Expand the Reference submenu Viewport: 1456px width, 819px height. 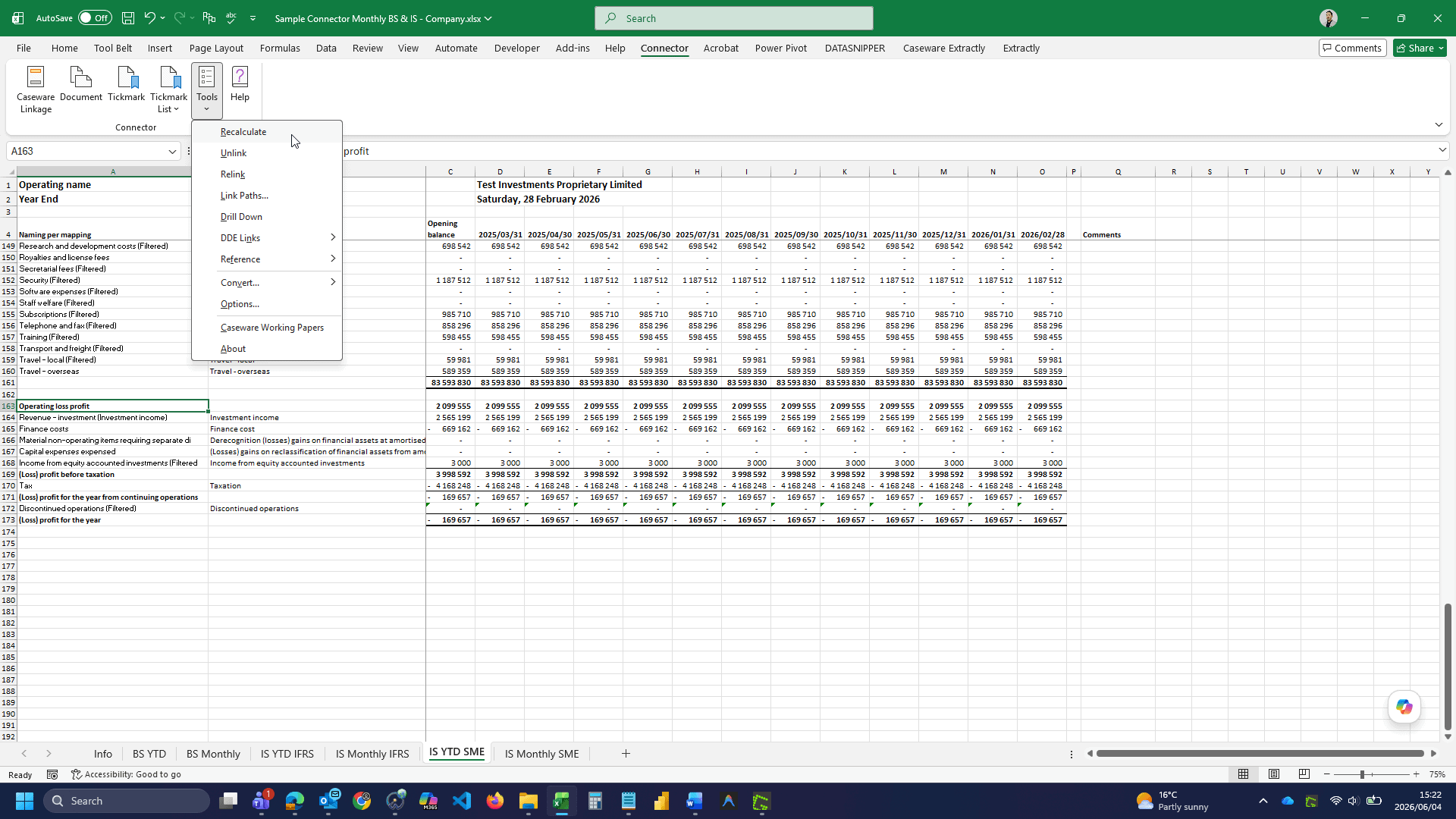266,259
